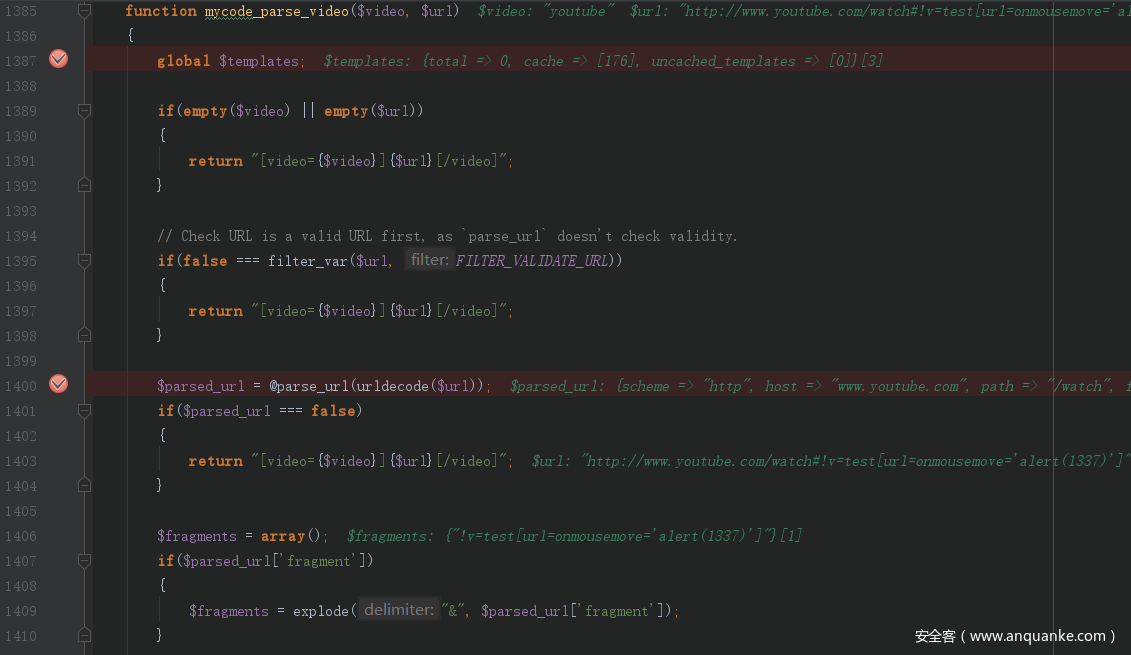Image resolution: width=1131 pixels, height=655 pixels.
Task: Collapse the fragment if block at line 1407
Action: click(84, 561)
